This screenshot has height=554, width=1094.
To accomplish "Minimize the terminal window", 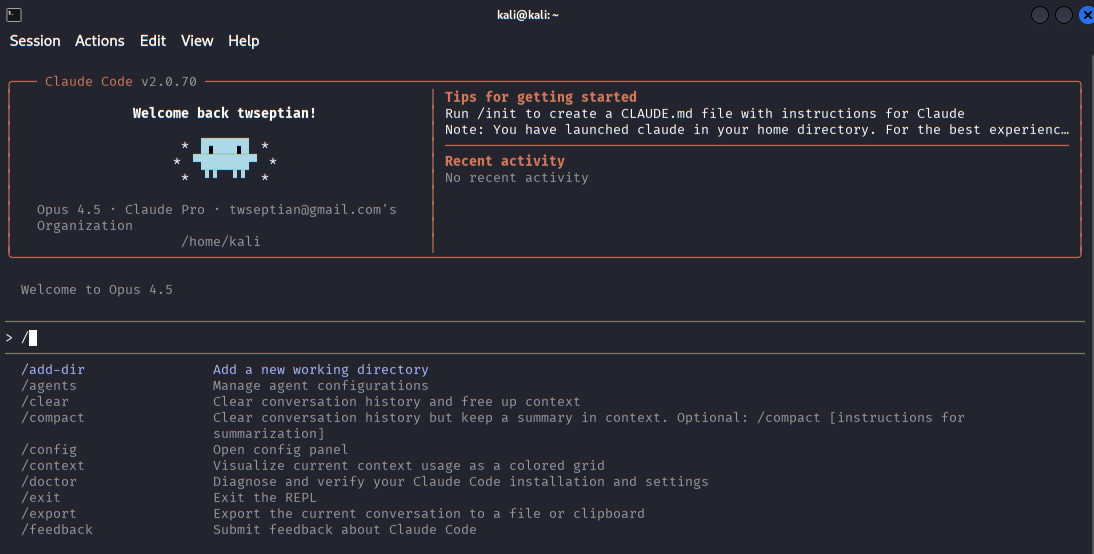I will tap(1040, 15).
